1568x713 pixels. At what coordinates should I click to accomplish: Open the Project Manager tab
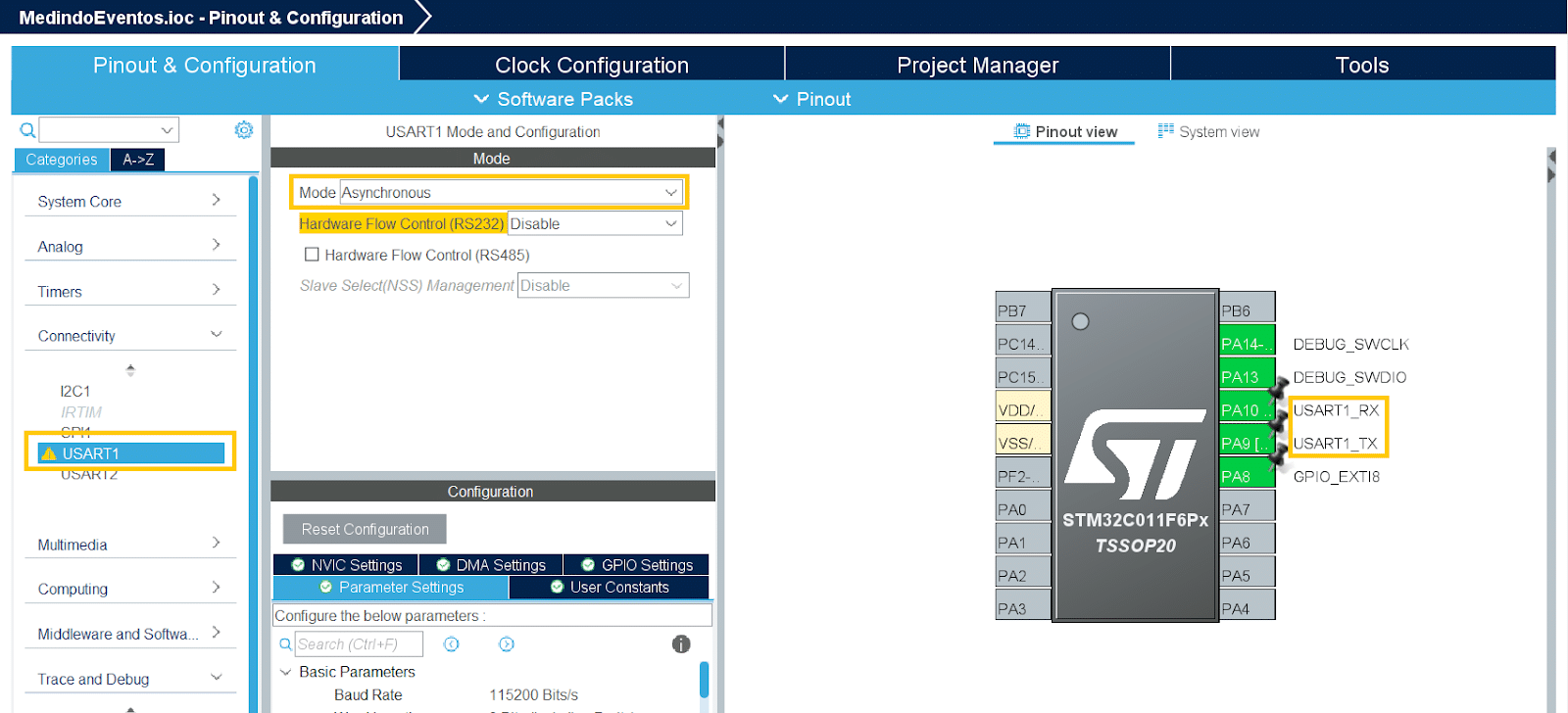point(977,66)
